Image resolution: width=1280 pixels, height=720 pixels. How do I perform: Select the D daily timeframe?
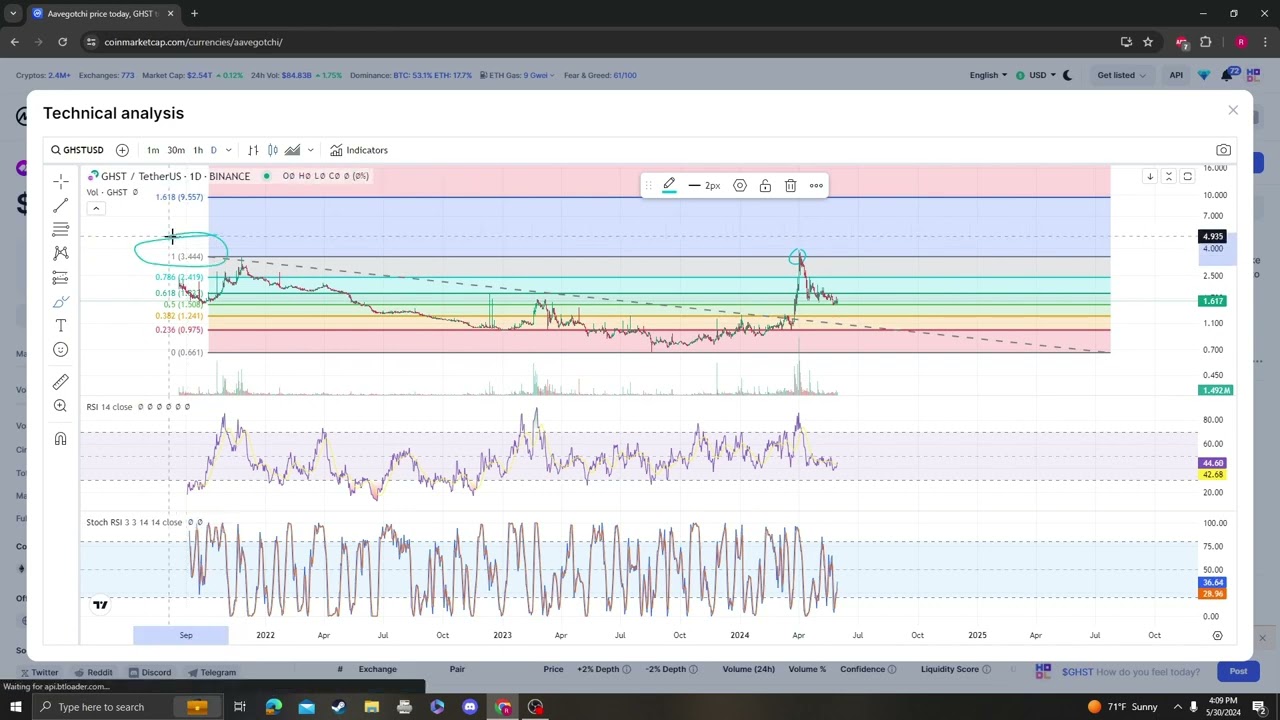[x=213, y=150]
